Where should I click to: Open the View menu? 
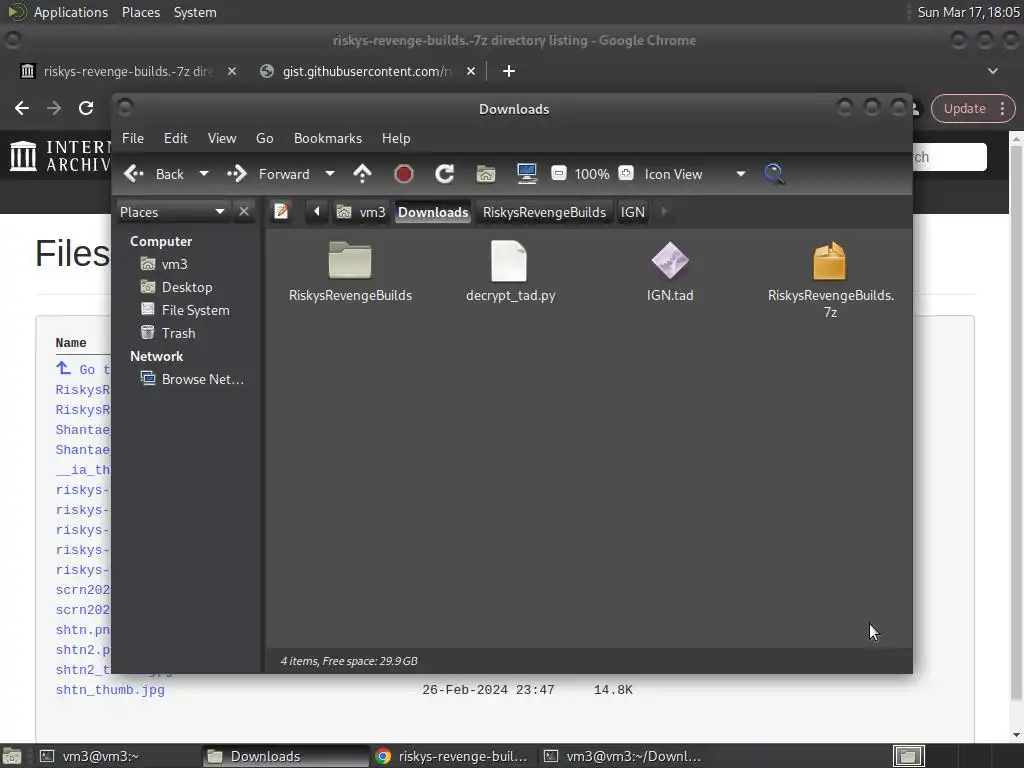pyautogui.click(x=222, y=138)
